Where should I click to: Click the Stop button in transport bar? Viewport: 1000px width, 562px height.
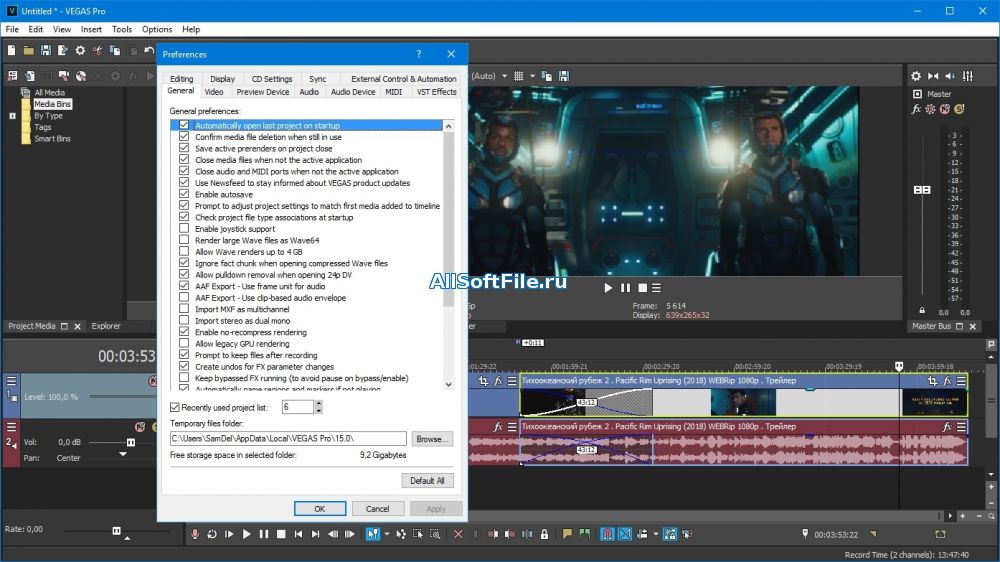(x=281, y=534)
